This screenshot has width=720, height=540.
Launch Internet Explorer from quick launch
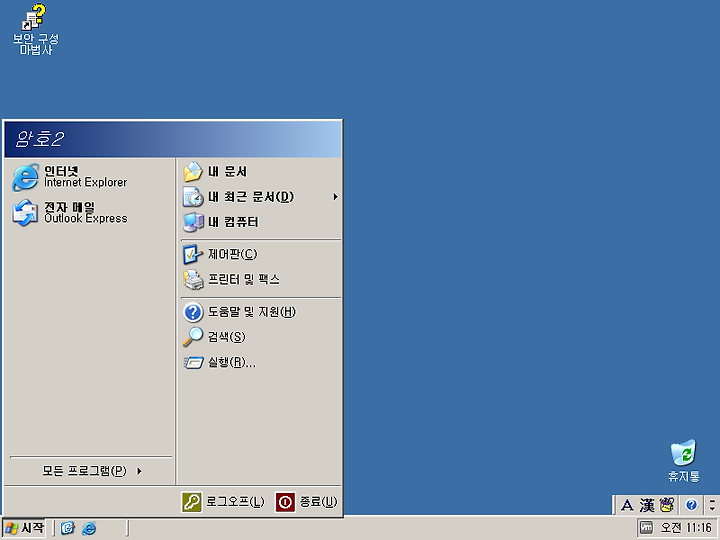[89, 528]
